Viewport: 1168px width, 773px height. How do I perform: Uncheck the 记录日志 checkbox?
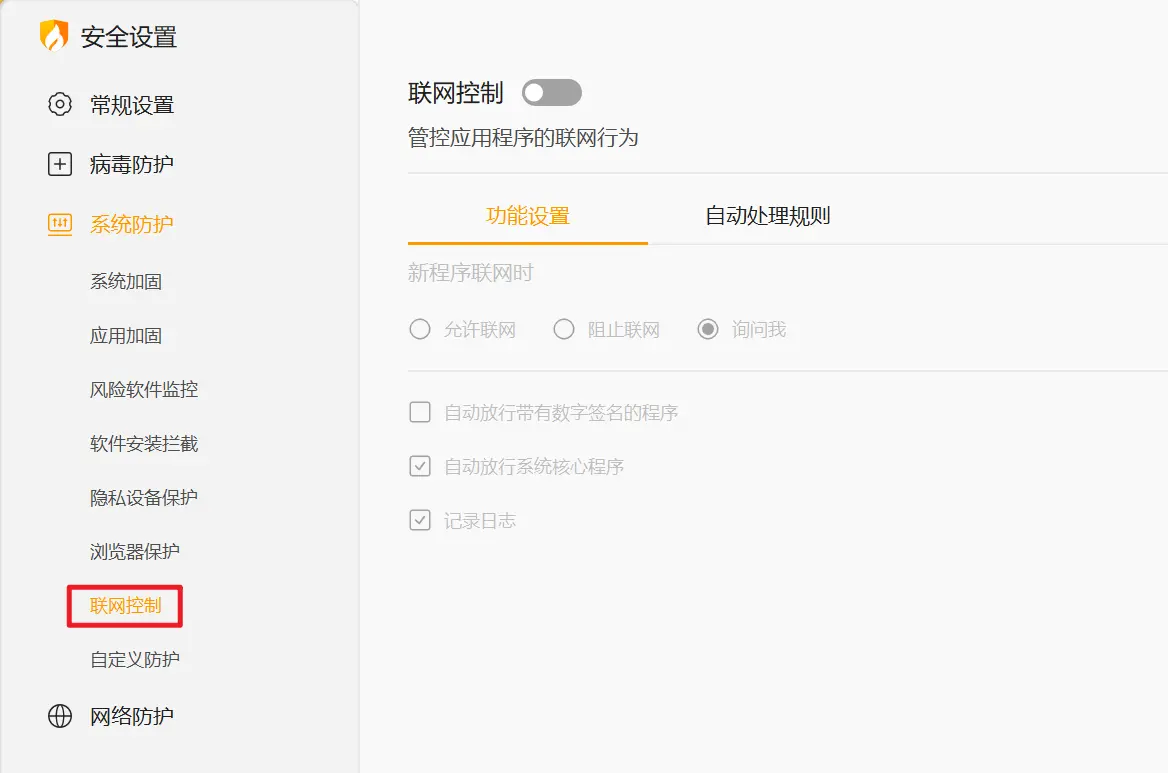point(420,520)
